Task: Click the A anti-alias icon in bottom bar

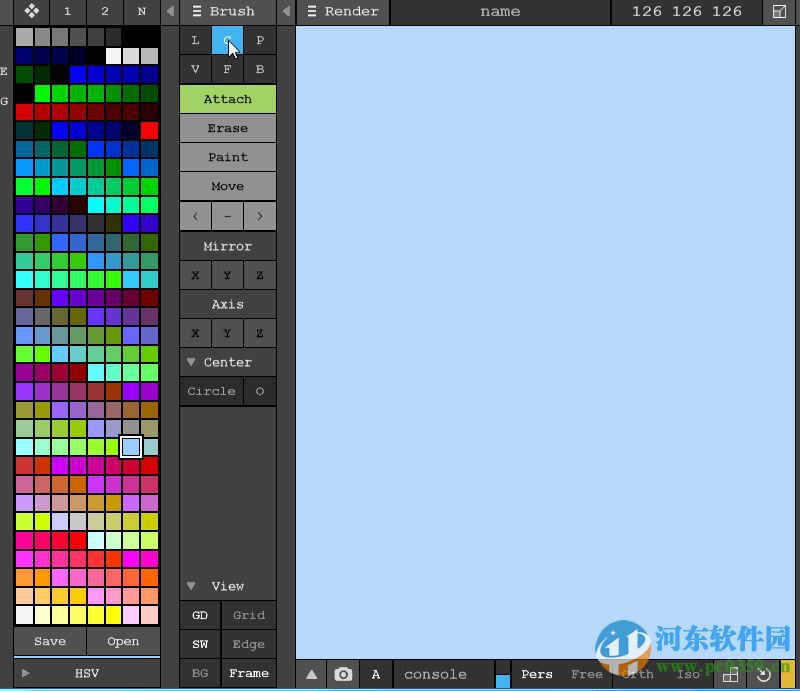Action: point(376,674)
